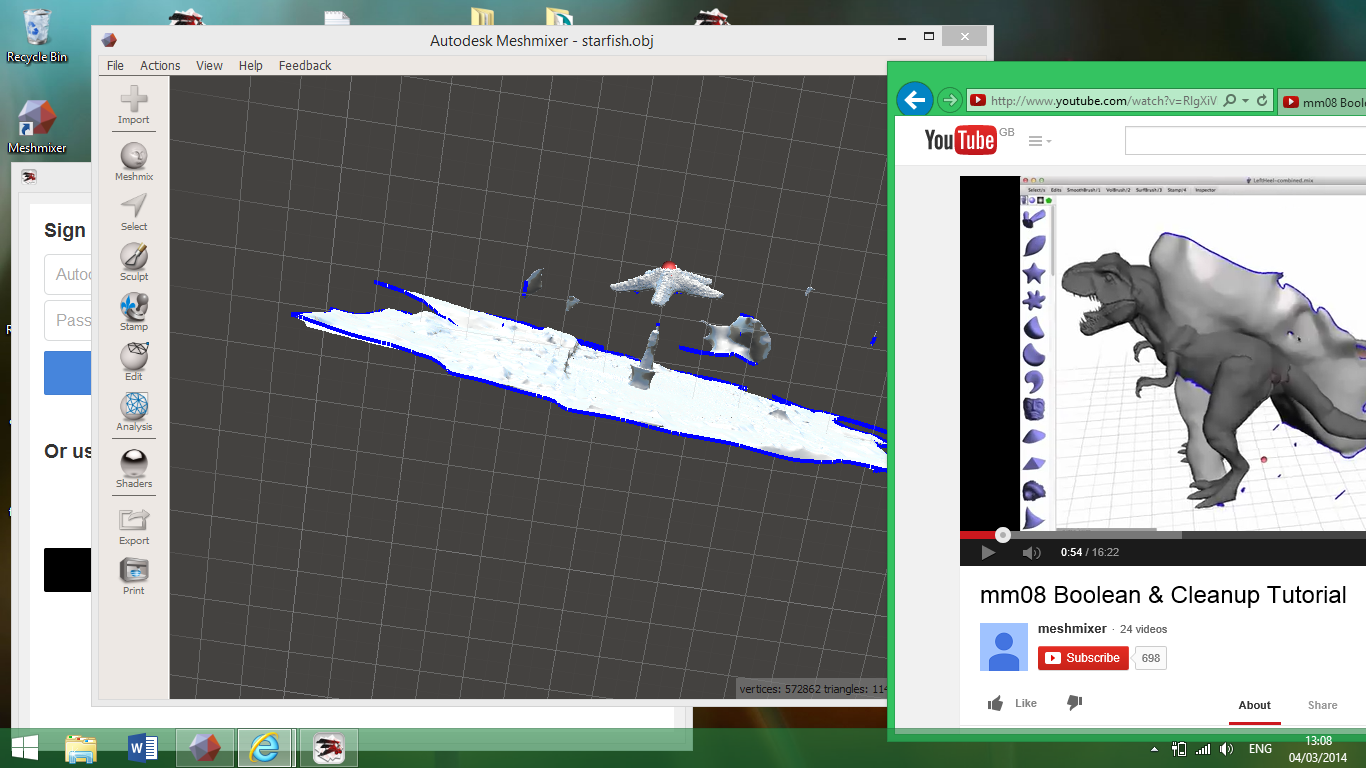Select the mm08 Boolean browser tab
The height and width of the screenshot is (768, 1366).
[x=1322, y=102]
